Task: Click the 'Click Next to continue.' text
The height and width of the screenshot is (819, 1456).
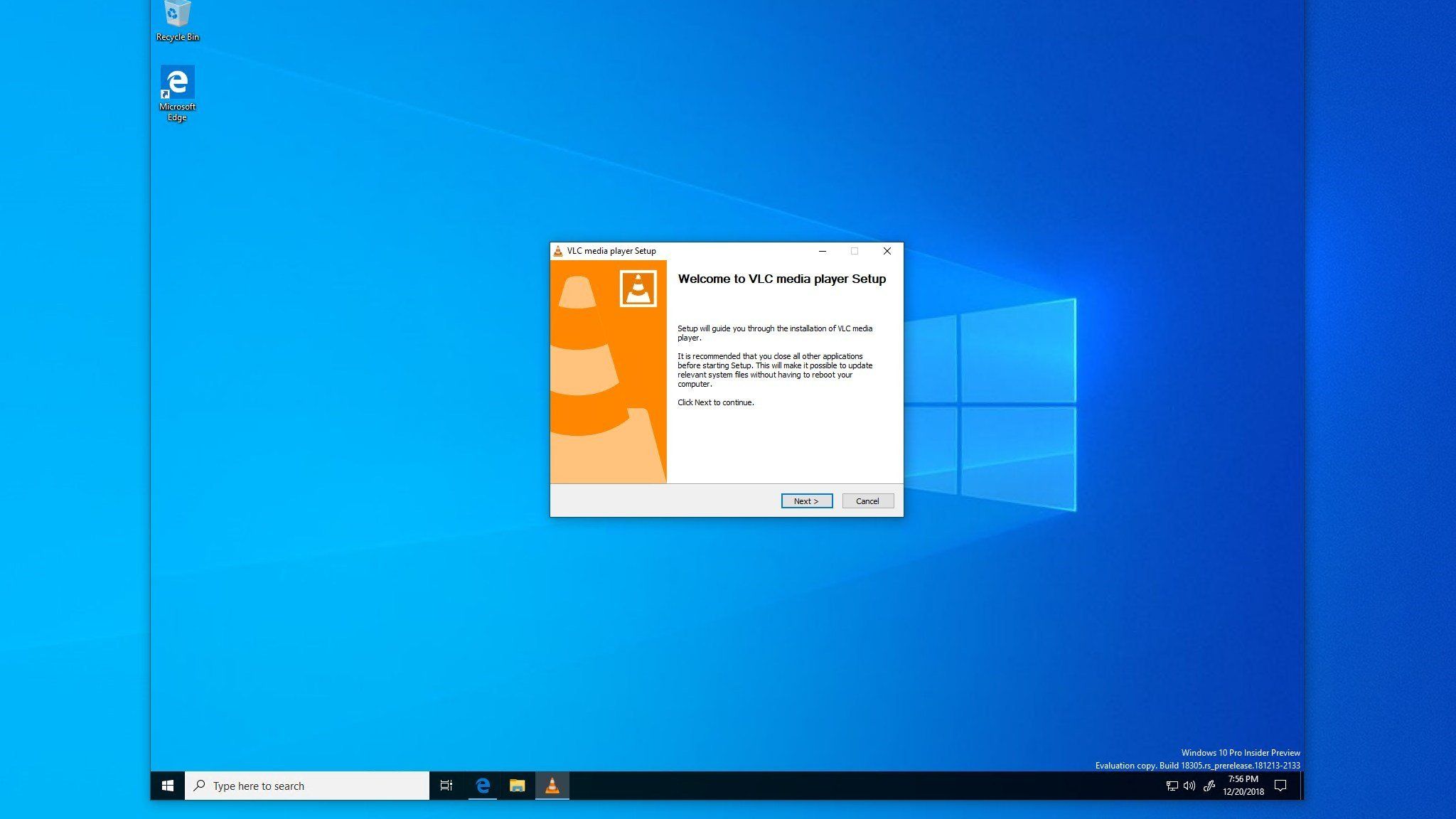Action: click(x=715, y=402)
